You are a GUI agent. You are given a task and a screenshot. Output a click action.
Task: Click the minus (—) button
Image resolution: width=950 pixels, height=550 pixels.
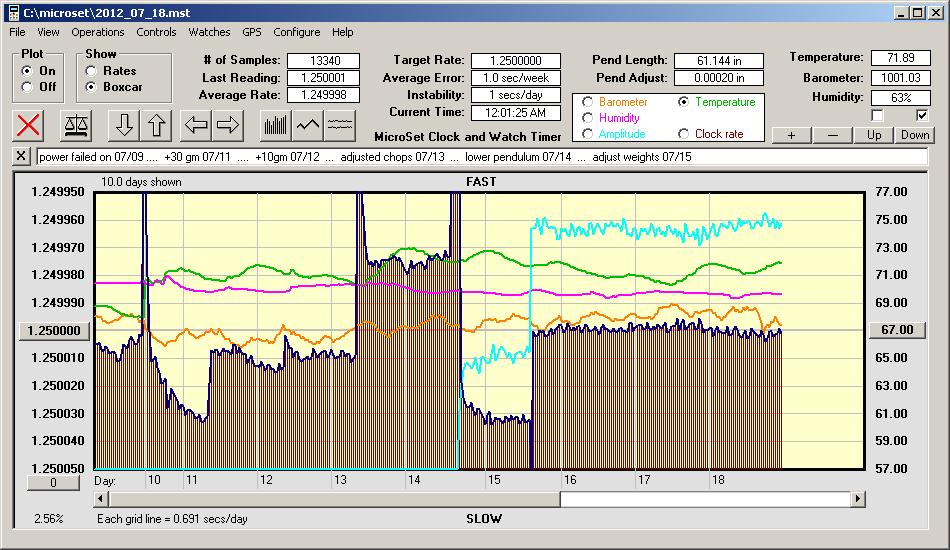[x=832, y=135]
